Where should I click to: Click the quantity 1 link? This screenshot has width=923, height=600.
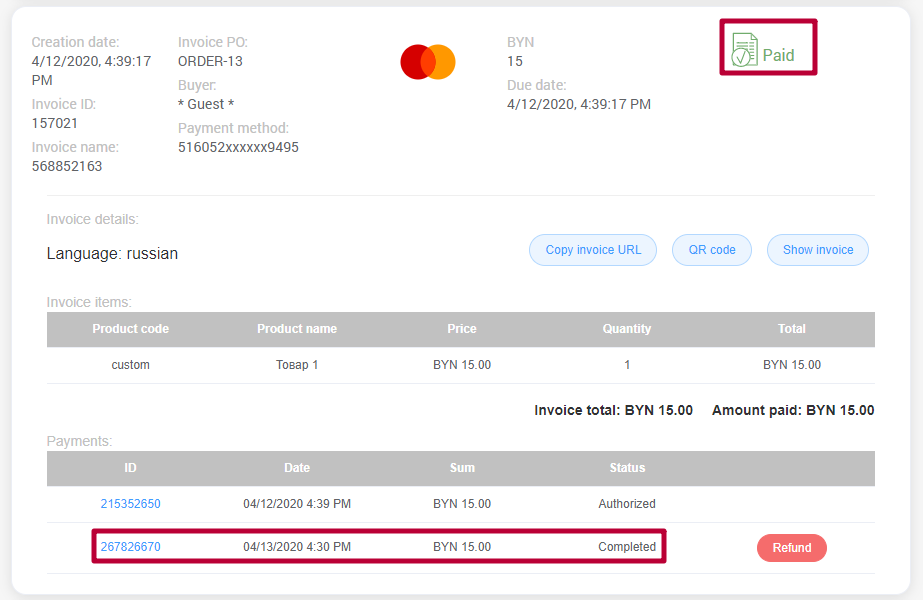click(x=627, y=364)
